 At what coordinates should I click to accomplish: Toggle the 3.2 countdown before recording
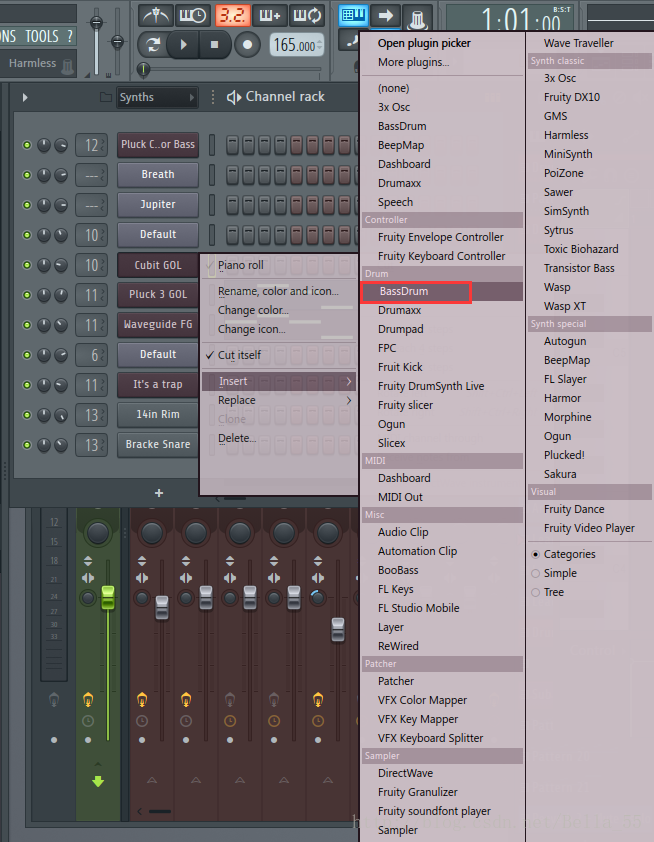(232, 16)
